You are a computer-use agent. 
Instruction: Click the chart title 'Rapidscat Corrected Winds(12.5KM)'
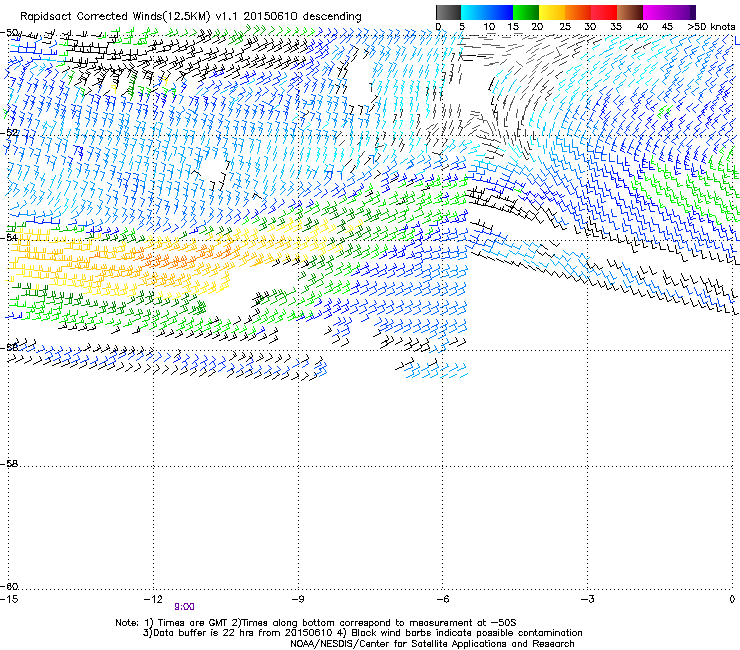pyautogui.click(x=115, y=17)
